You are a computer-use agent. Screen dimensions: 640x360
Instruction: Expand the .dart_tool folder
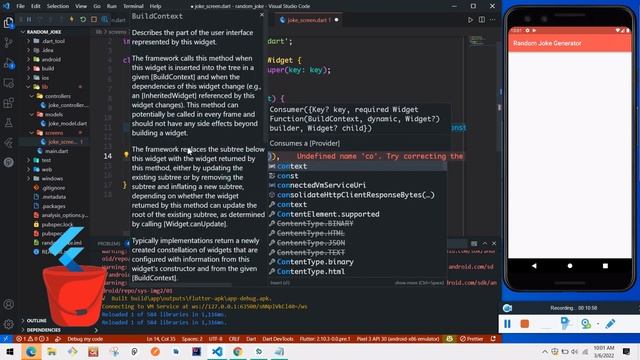coord(53,41)
